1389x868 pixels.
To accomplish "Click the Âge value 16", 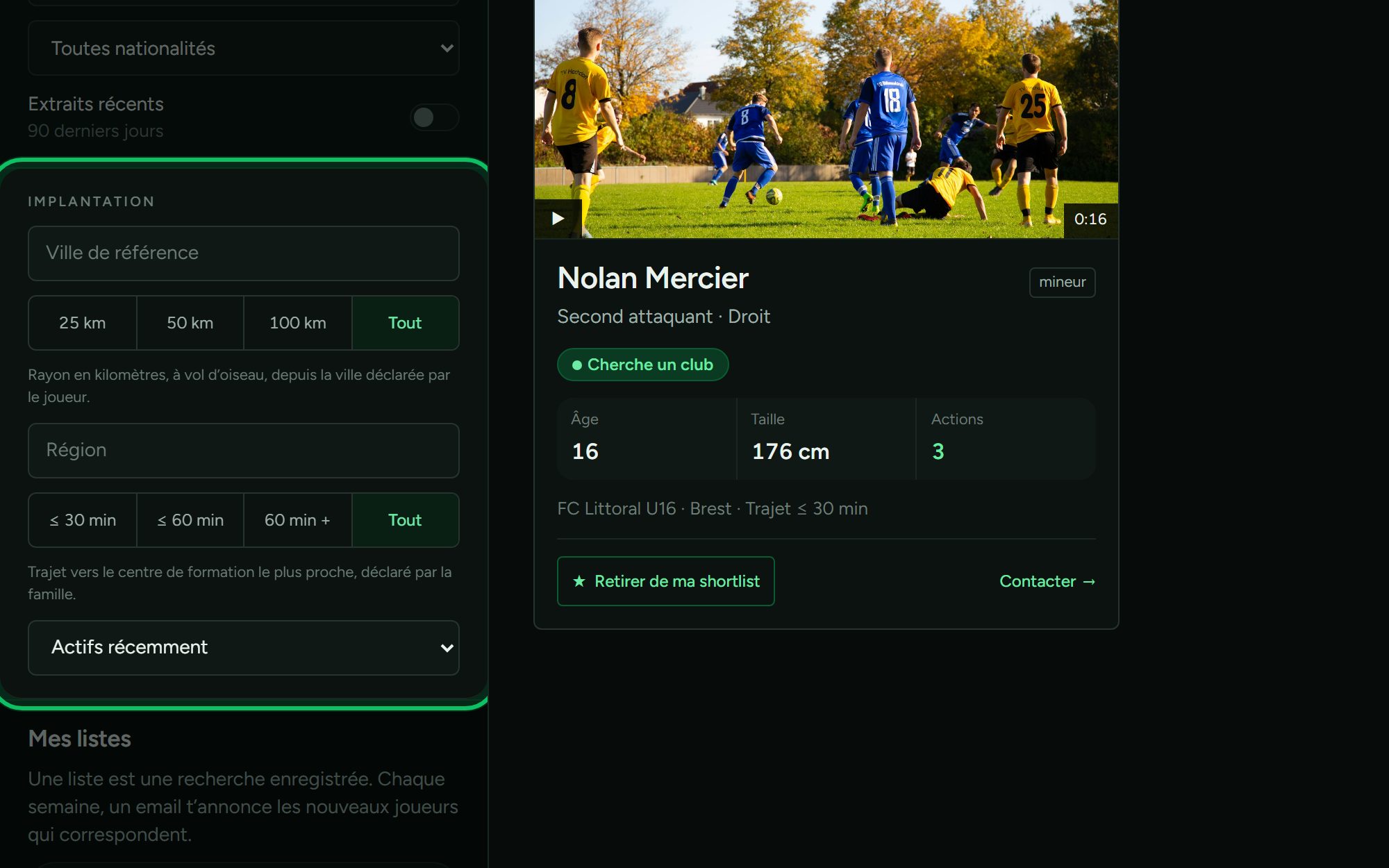I will (585, 452).
